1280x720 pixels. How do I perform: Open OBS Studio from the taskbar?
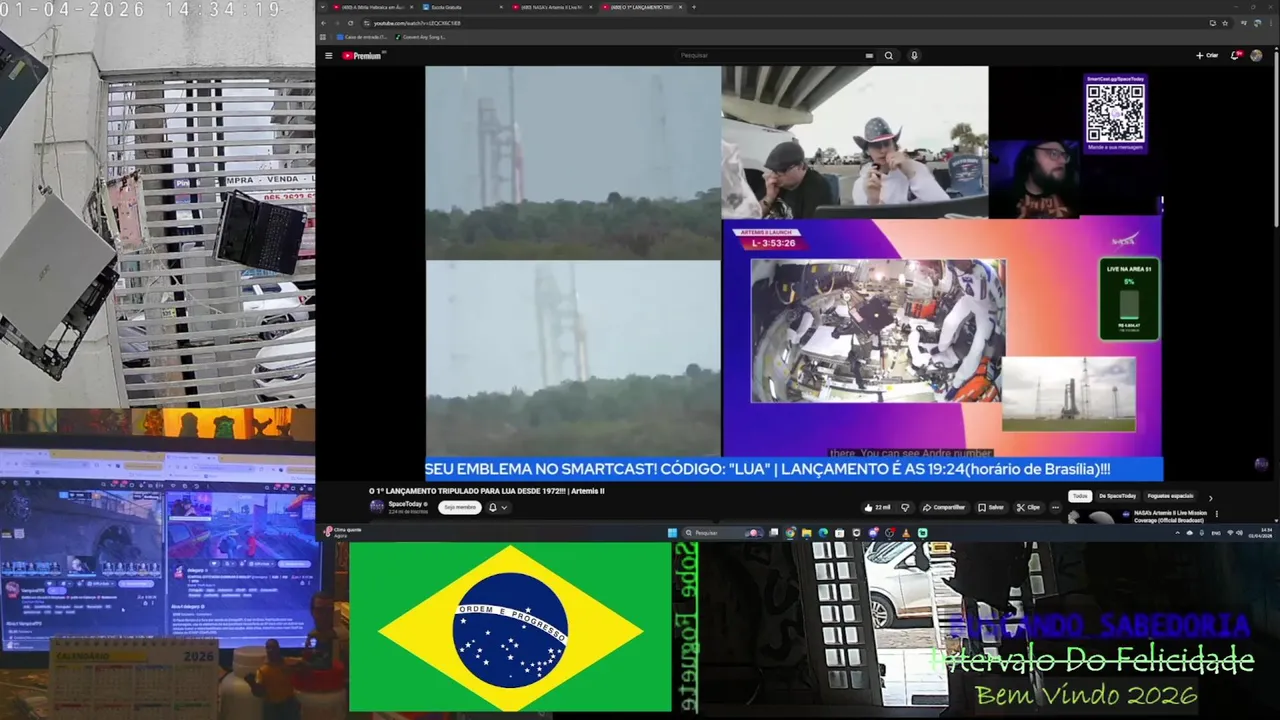[x=889, y=533]
